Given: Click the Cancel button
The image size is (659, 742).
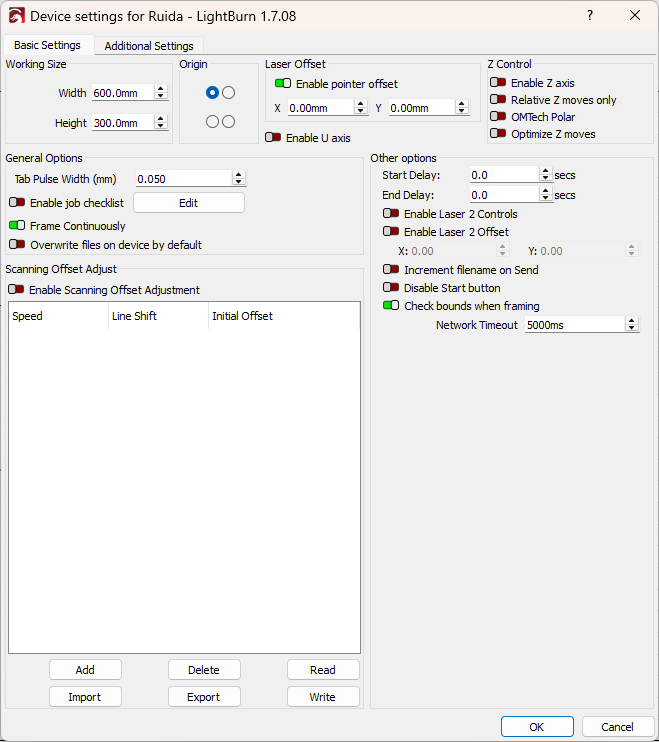Looking at the screenshot, I should coord(617,726).
